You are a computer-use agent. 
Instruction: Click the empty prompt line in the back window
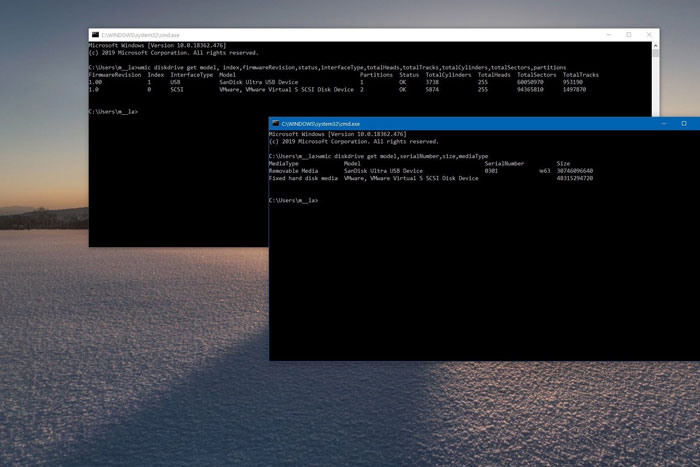[x=113, y=111]
